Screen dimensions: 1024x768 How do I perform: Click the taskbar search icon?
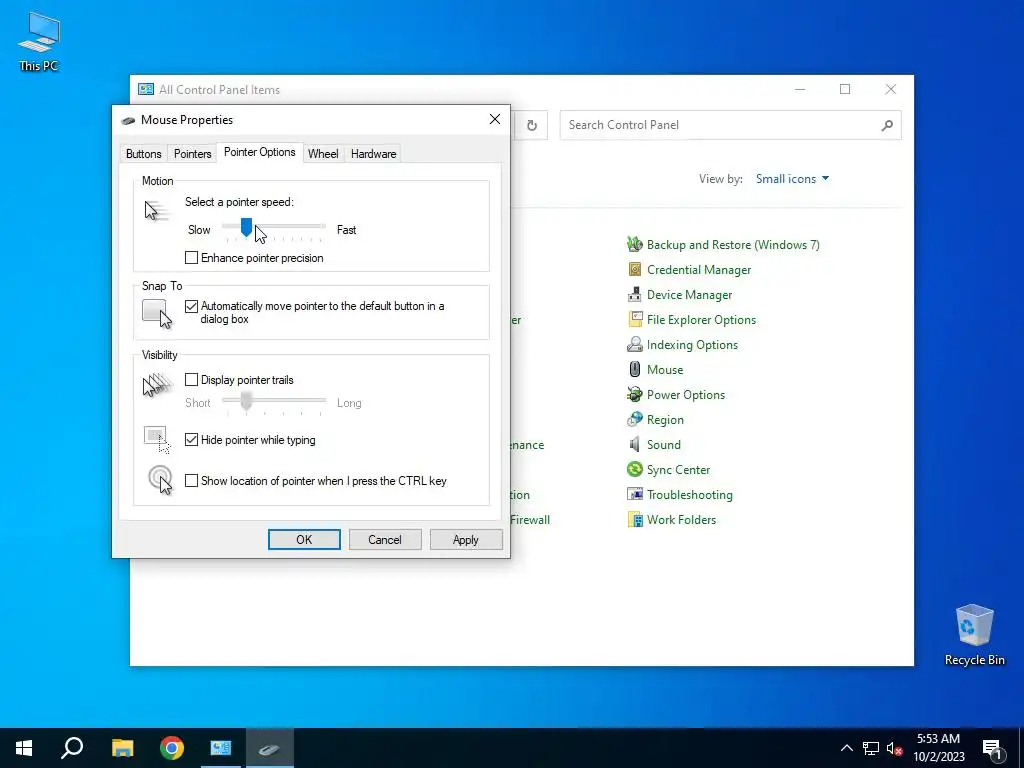(72, 748)
